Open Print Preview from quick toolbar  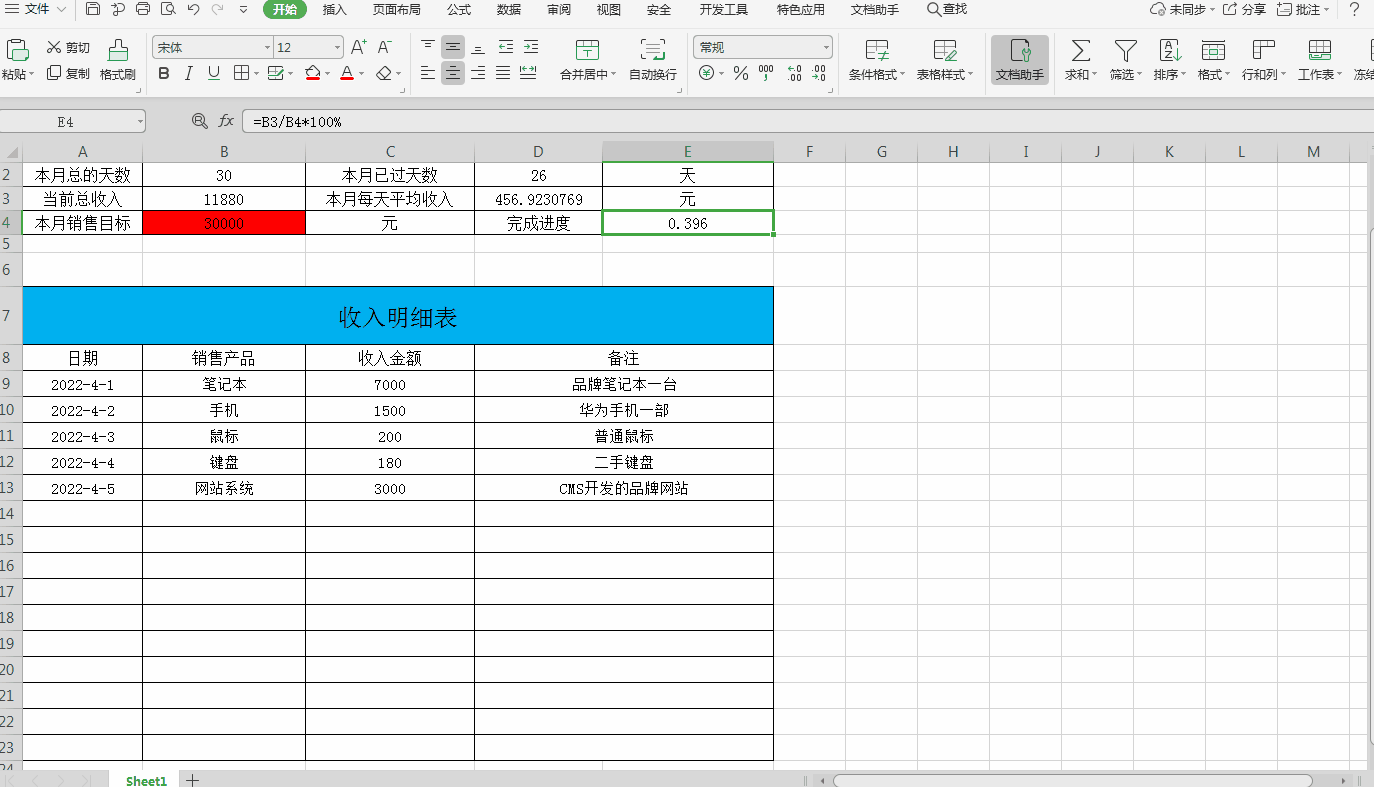tap(168, 9)
